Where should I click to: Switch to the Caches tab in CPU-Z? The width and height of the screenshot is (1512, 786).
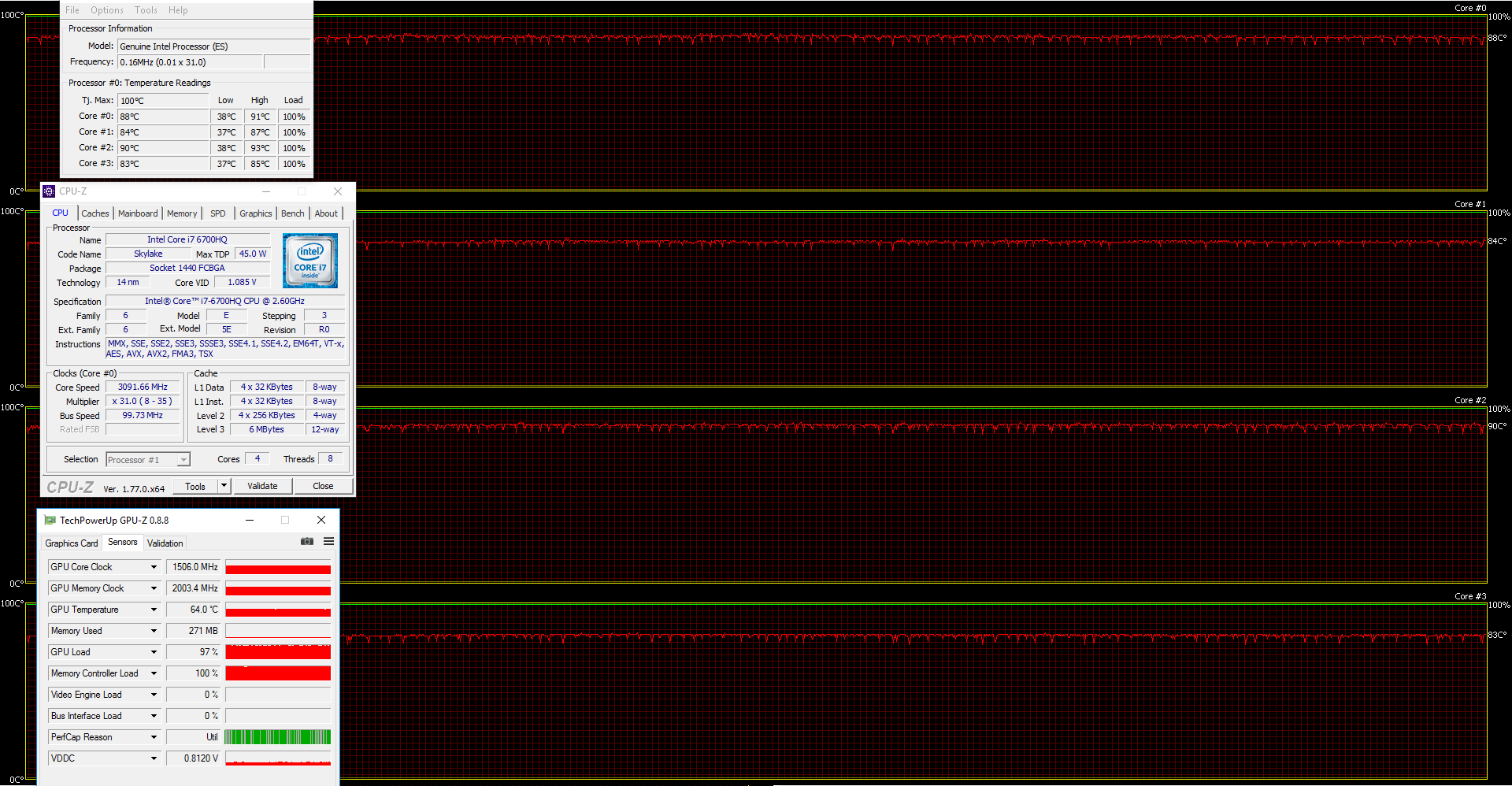[x=95, y=213]
